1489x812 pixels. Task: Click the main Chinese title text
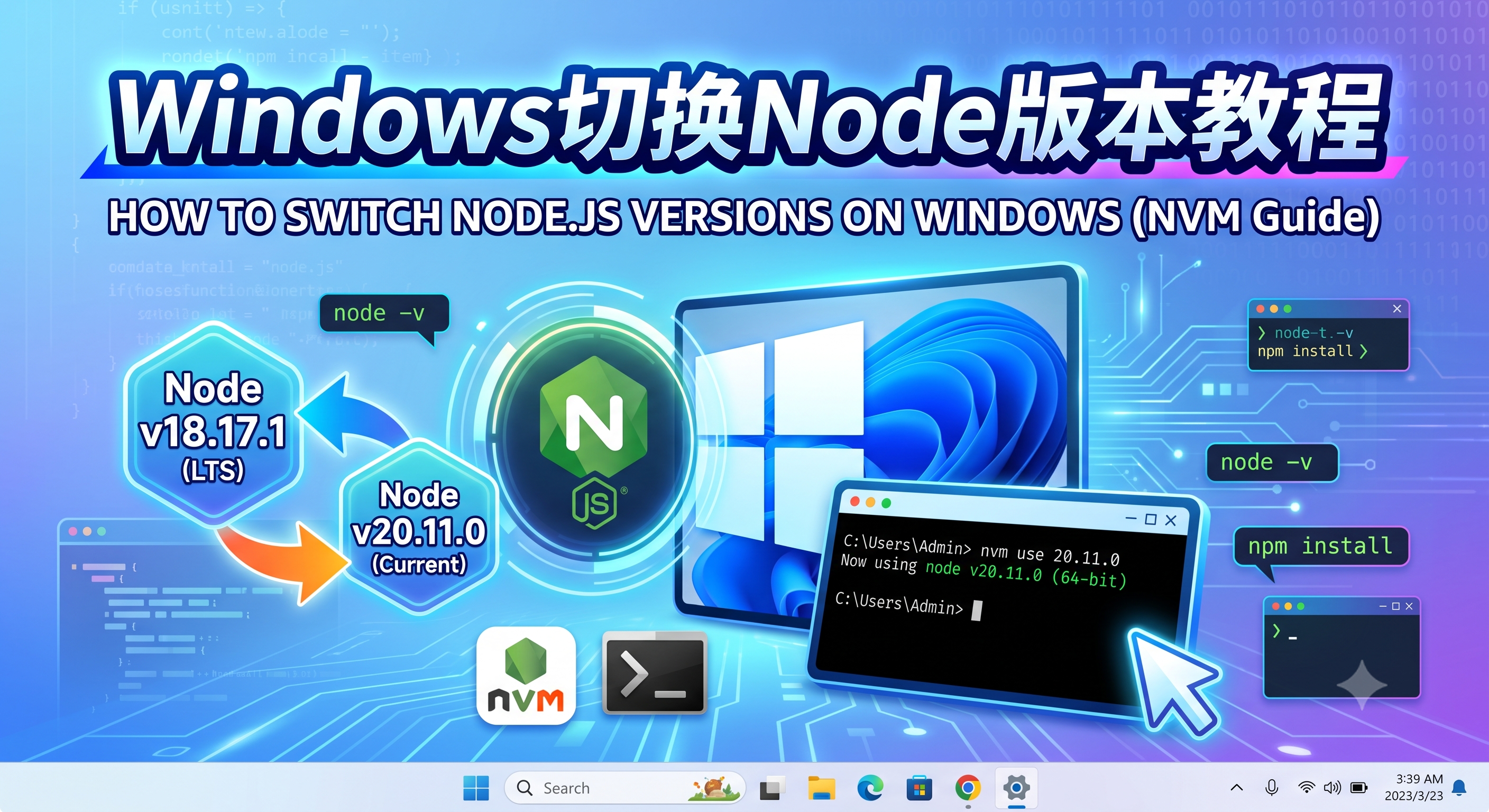(749, 116)
